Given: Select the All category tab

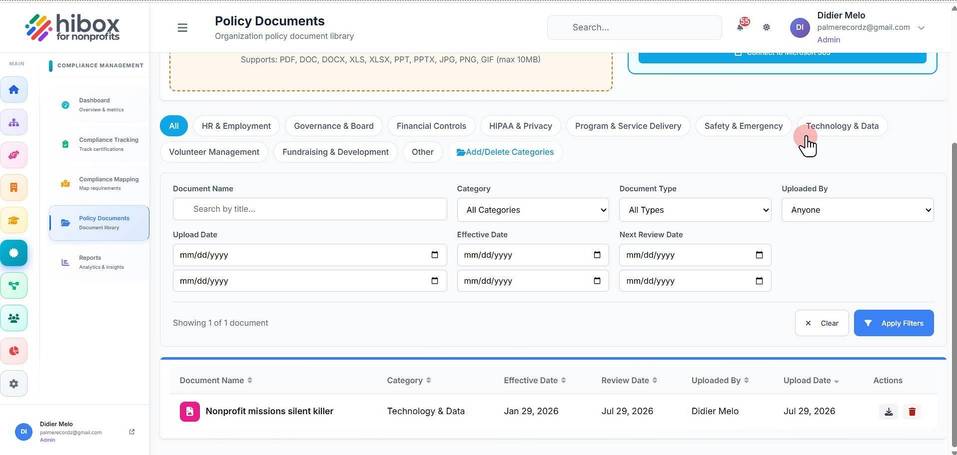Looking at the screenshot, I should tap(174, 126).
